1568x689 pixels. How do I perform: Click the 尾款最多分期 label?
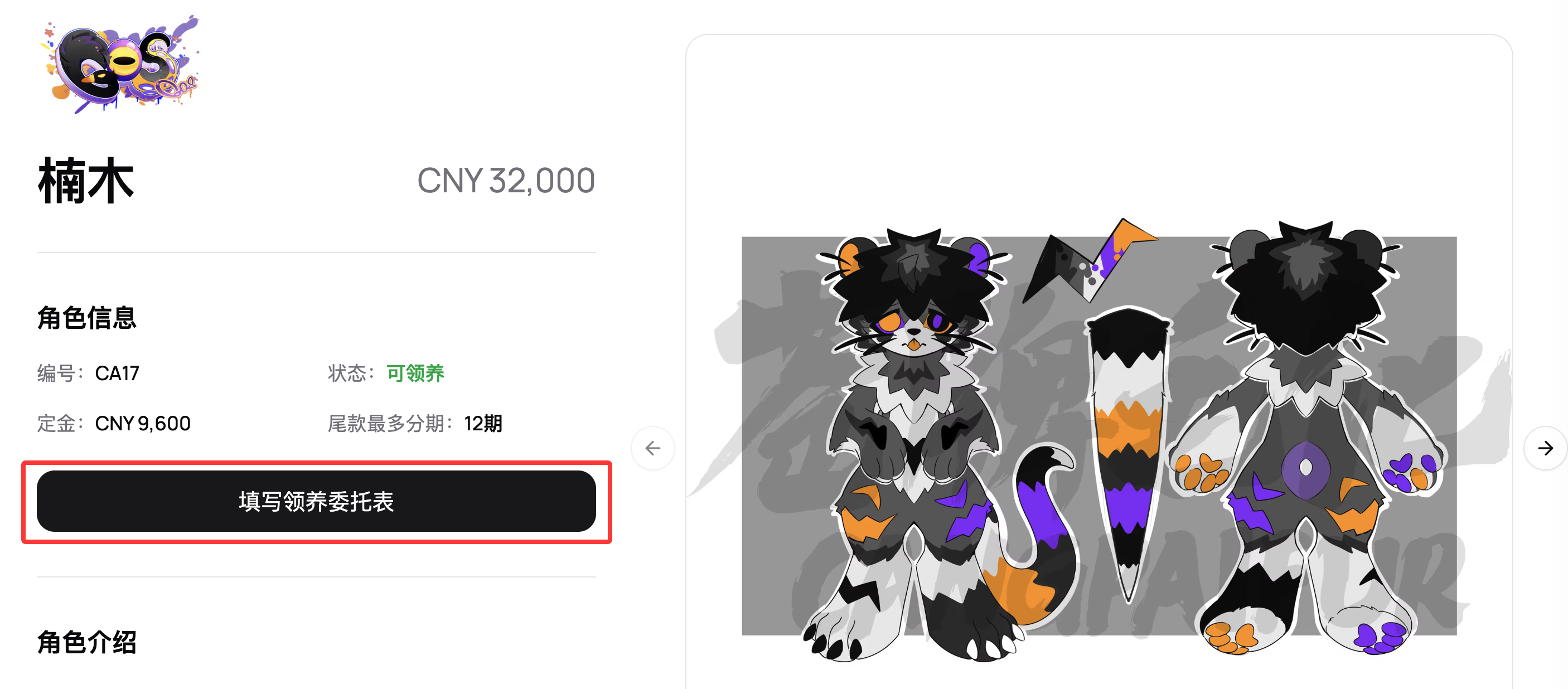pos(389,423)
